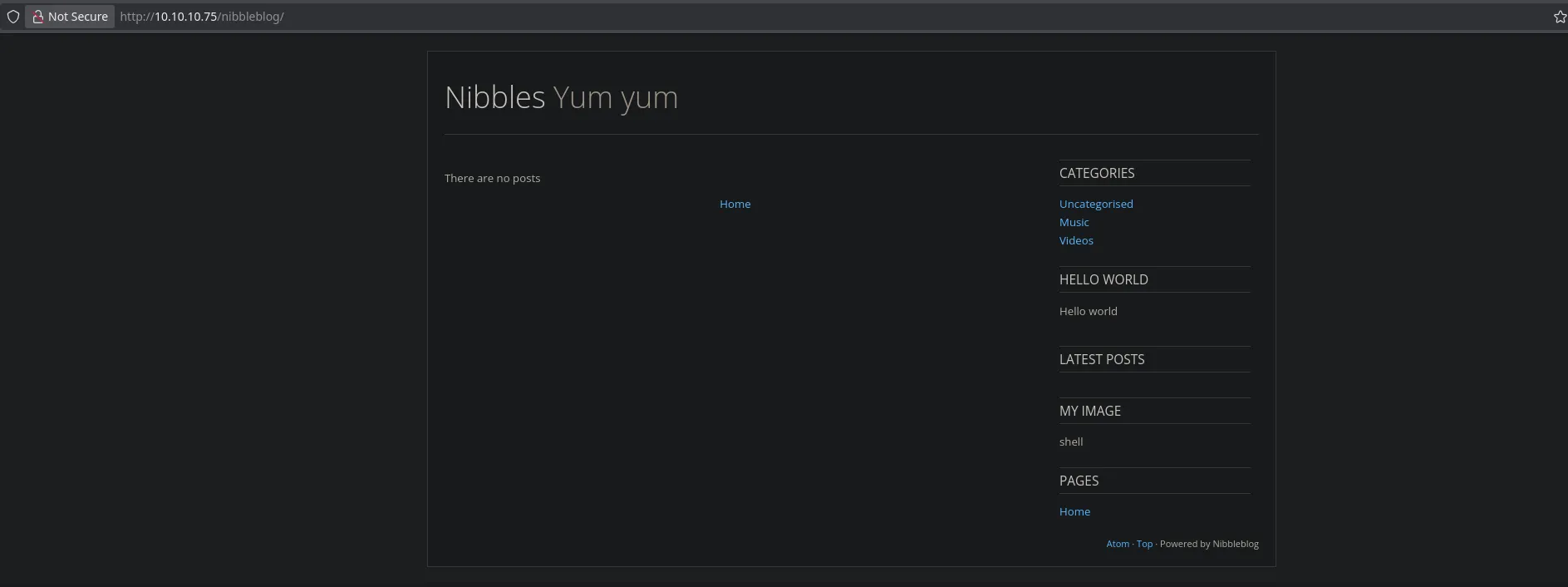Open the Nibbles blog title
The width and height of the screenshot is (1568, 587).
[494, 97]
